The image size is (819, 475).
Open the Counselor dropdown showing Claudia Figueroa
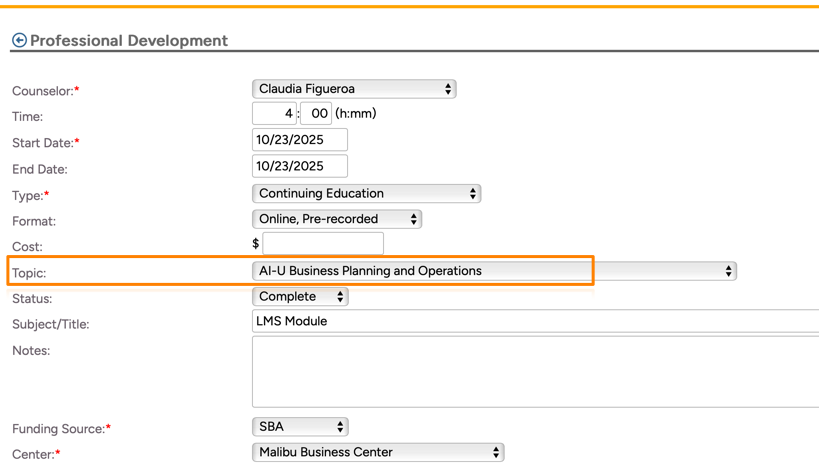[354, 89]
